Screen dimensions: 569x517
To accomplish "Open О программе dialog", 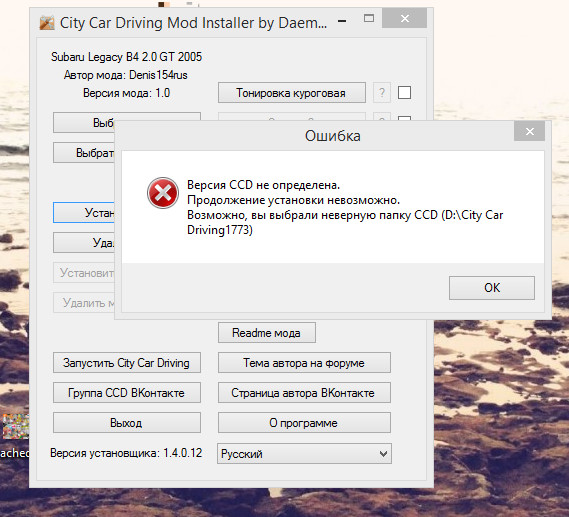I will [304, 423].
